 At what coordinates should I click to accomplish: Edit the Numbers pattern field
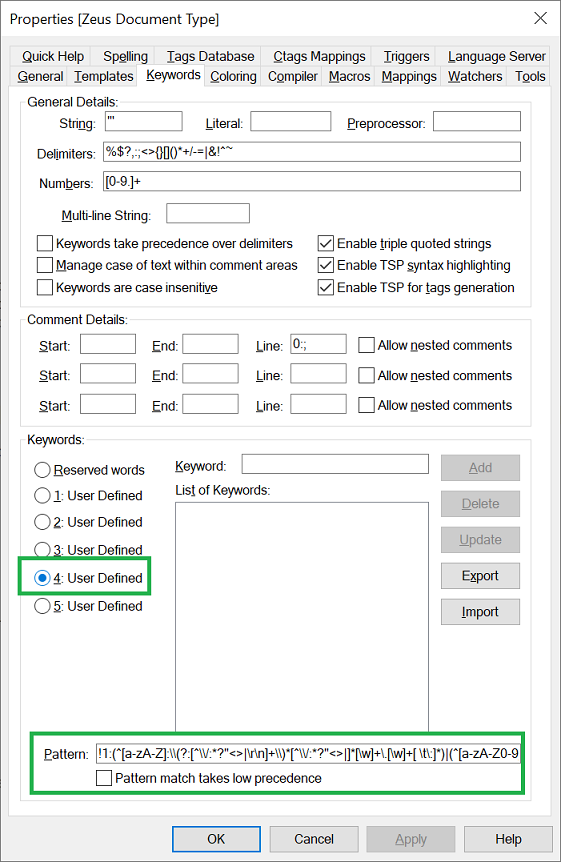click(x=312, y=181)
